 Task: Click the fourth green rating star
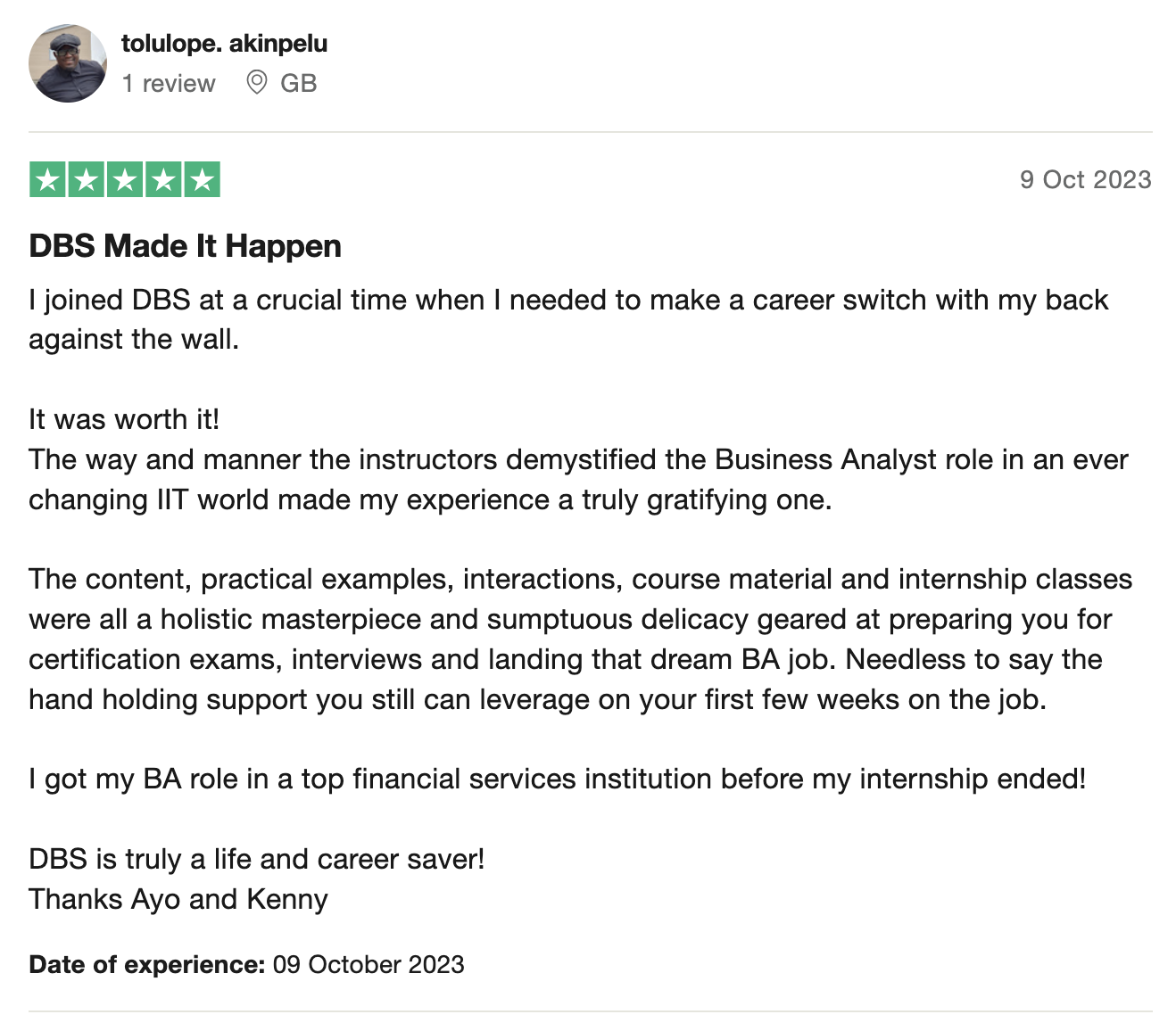pos(163,180)
